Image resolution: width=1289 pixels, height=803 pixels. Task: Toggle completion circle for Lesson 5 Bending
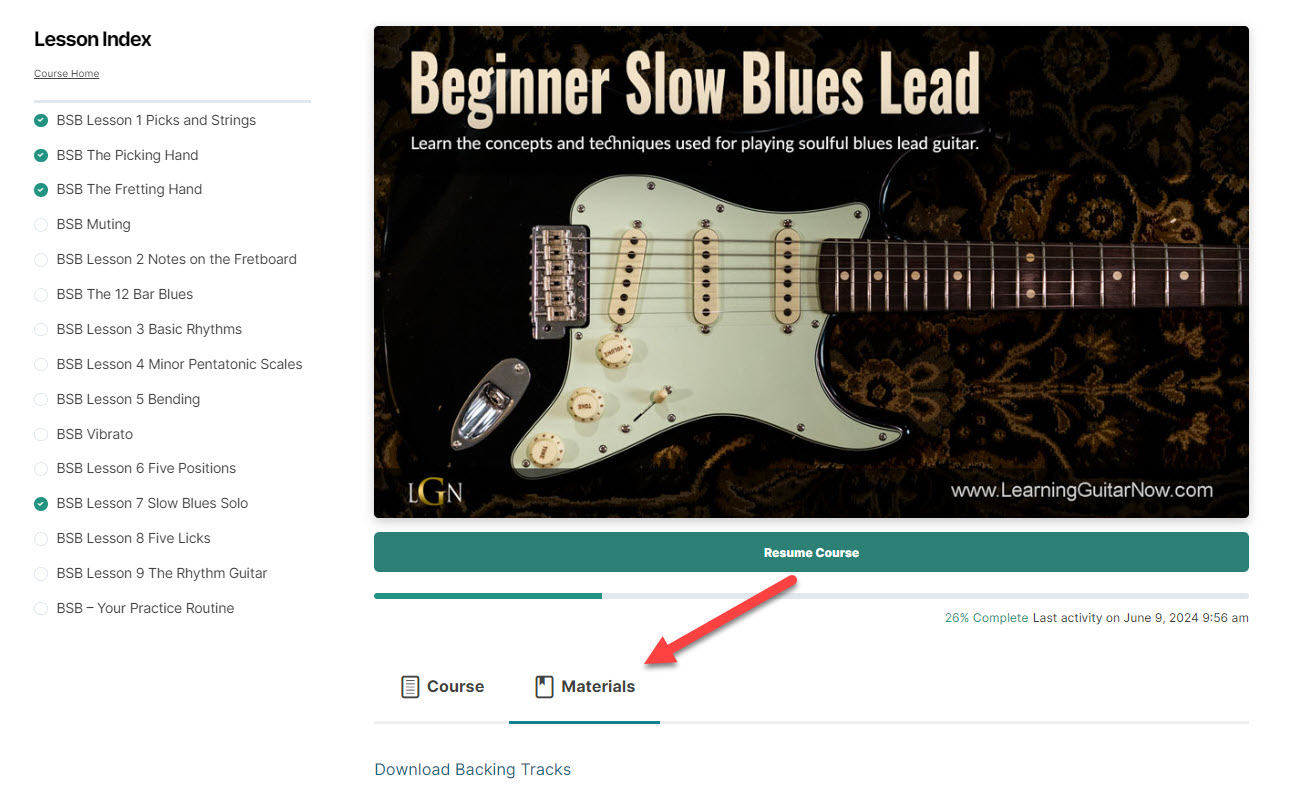(41, 399)
